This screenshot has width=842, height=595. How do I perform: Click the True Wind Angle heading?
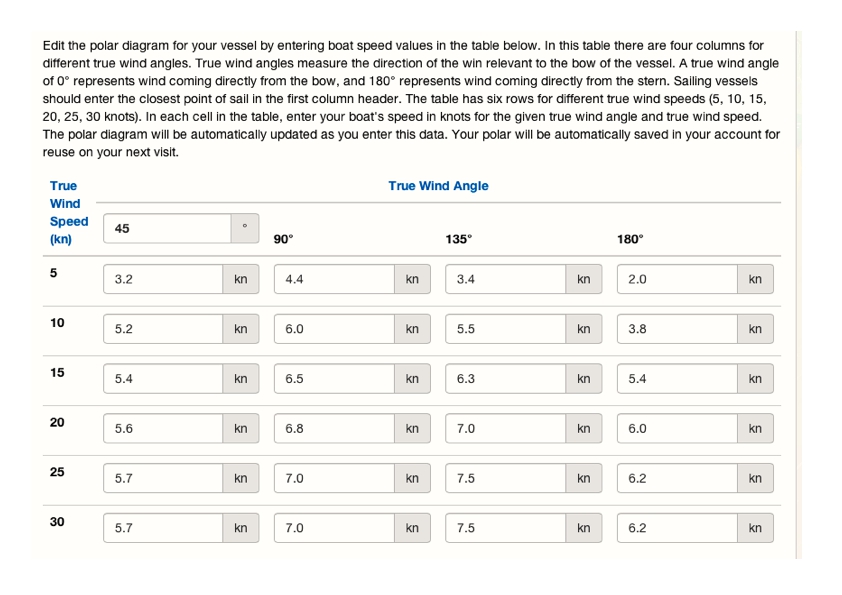click(438, 186)
